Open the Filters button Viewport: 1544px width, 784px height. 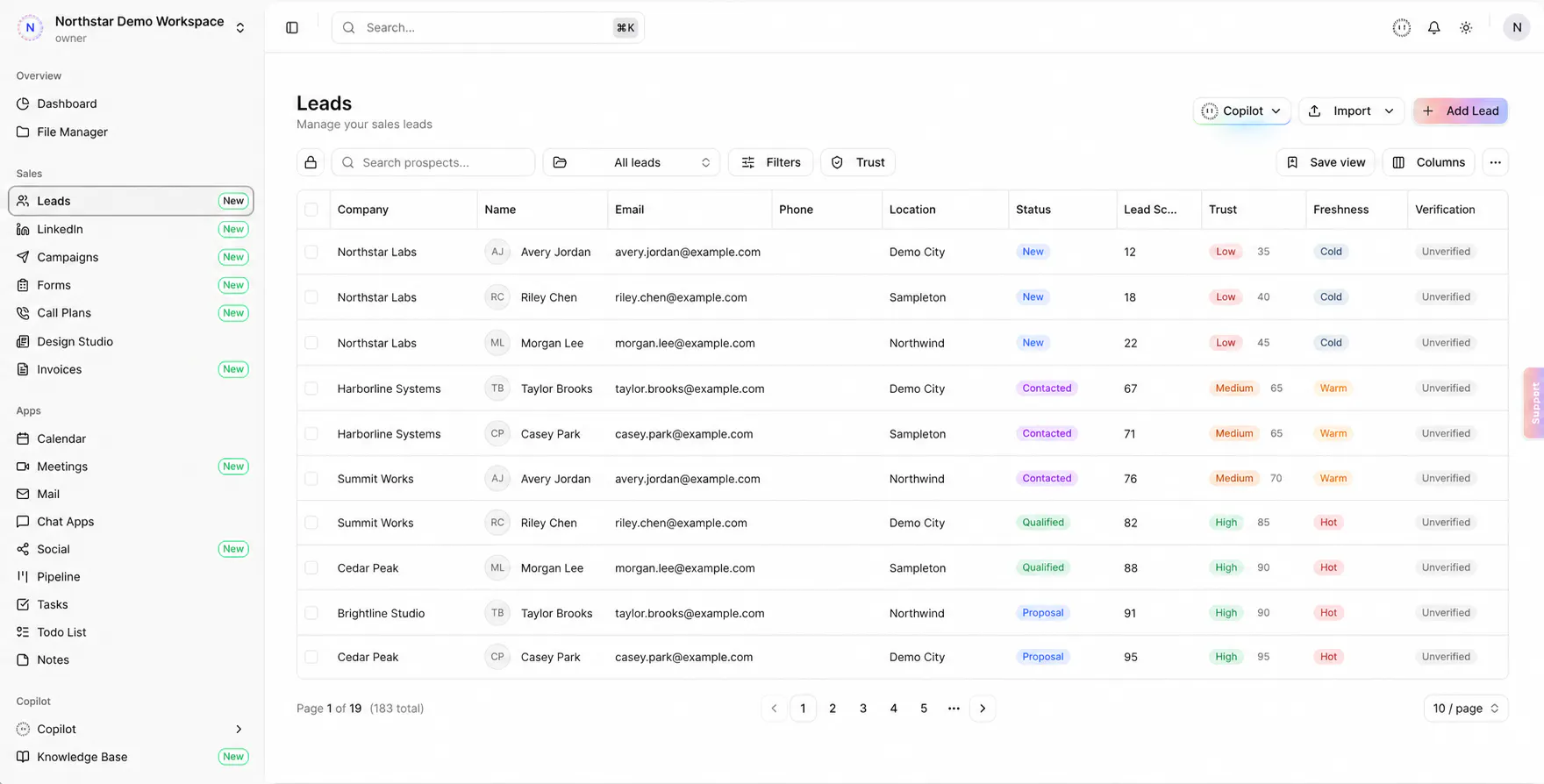(x=771, y=162)
